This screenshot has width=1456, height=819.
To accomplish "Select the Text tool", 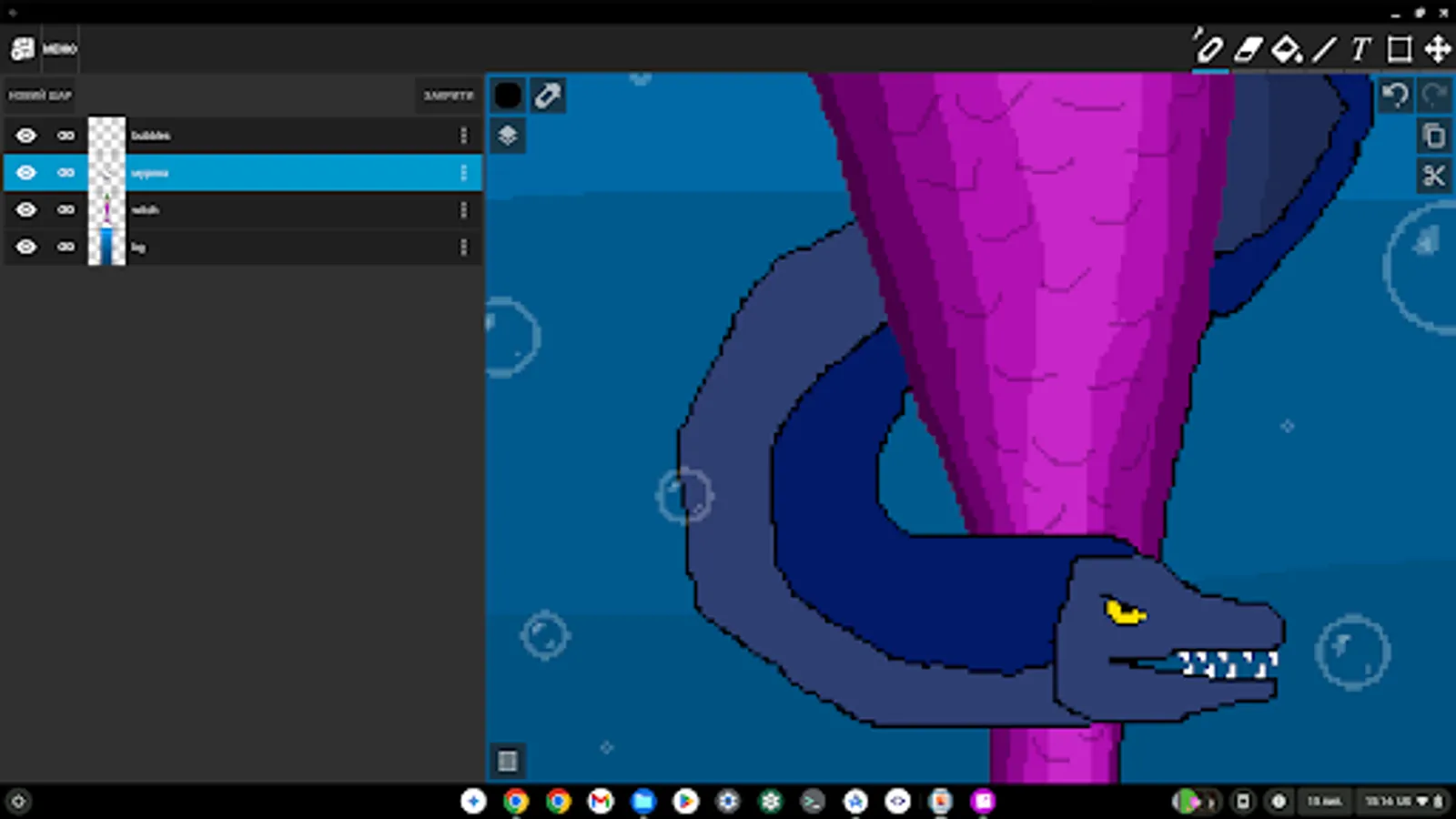I will pyautogui.click(x=1359, y=51).
